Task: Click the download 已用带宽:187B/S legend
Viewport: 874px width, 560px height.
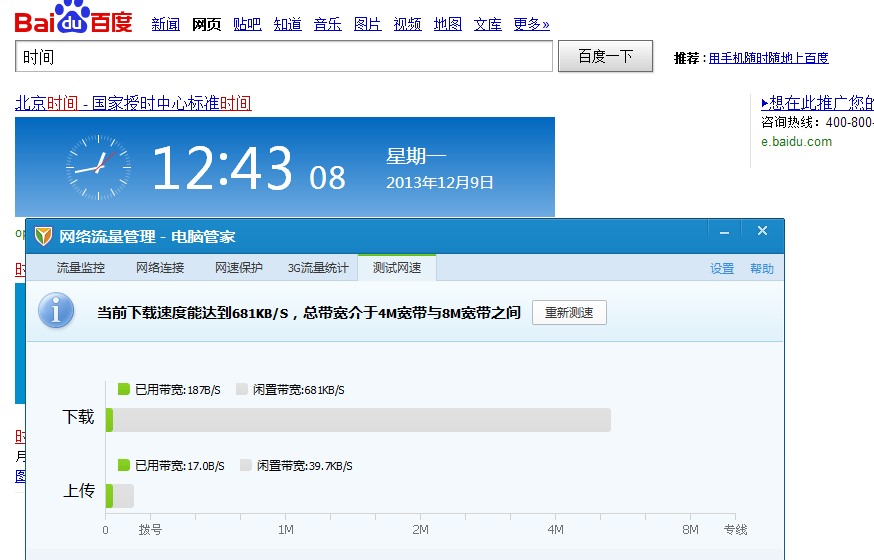Action: (169, 389)
